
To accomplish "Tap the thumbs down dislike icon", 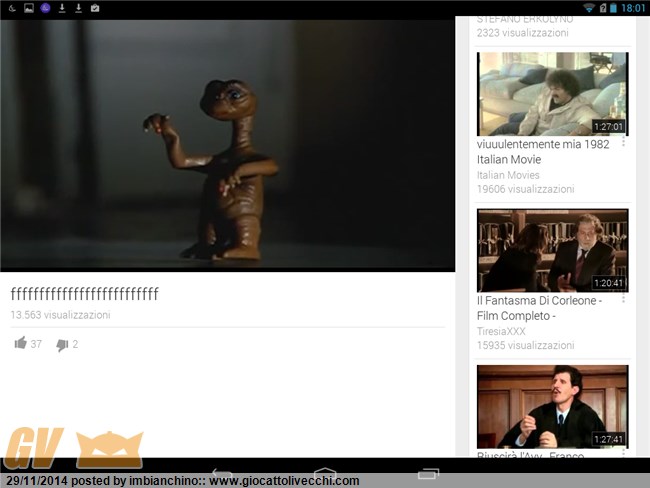I will point(62,345).
